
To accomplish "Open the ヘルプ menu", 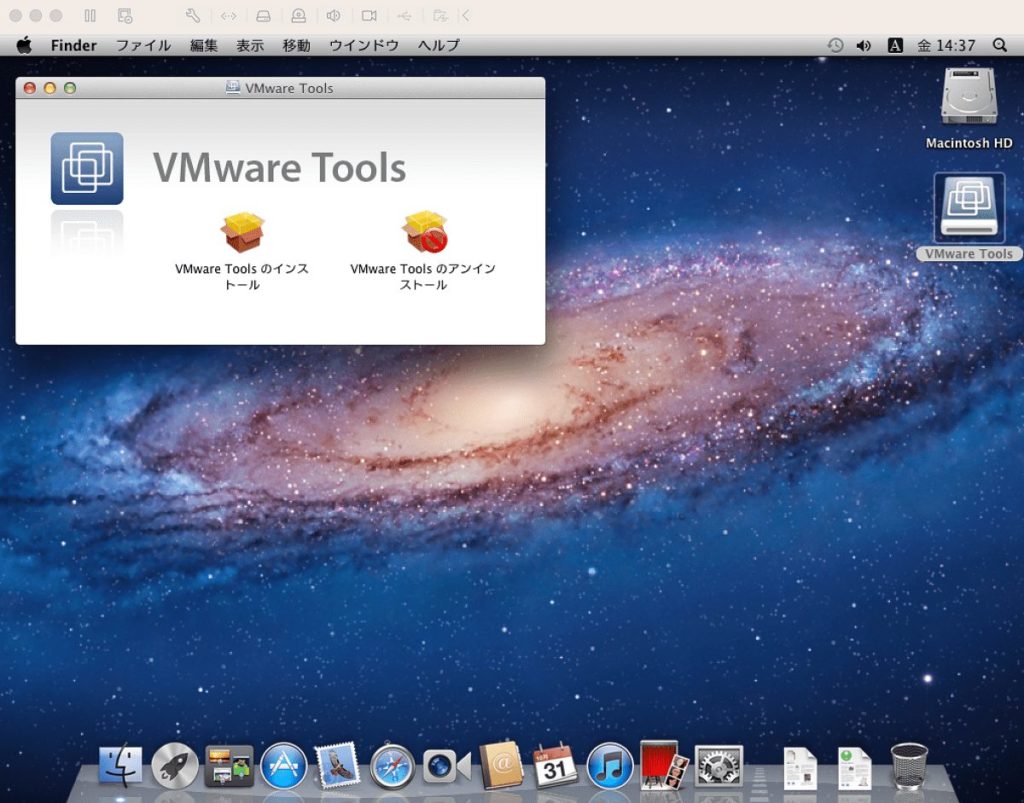I will (x=438, y=45).
